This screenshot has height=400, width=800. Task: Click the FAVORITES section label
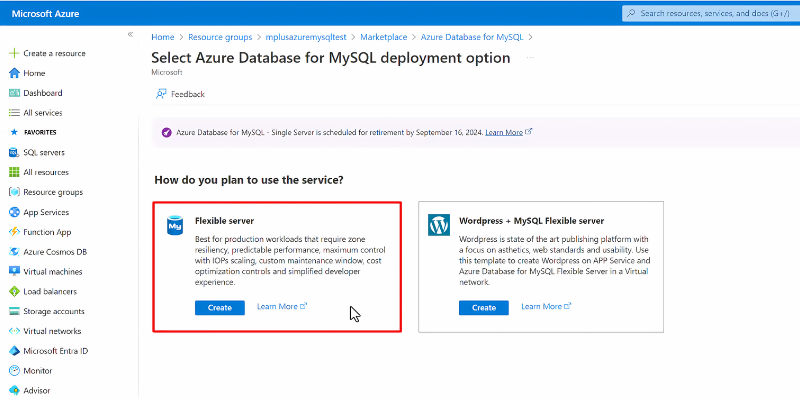pyautogui.click(x=40, y=132)
